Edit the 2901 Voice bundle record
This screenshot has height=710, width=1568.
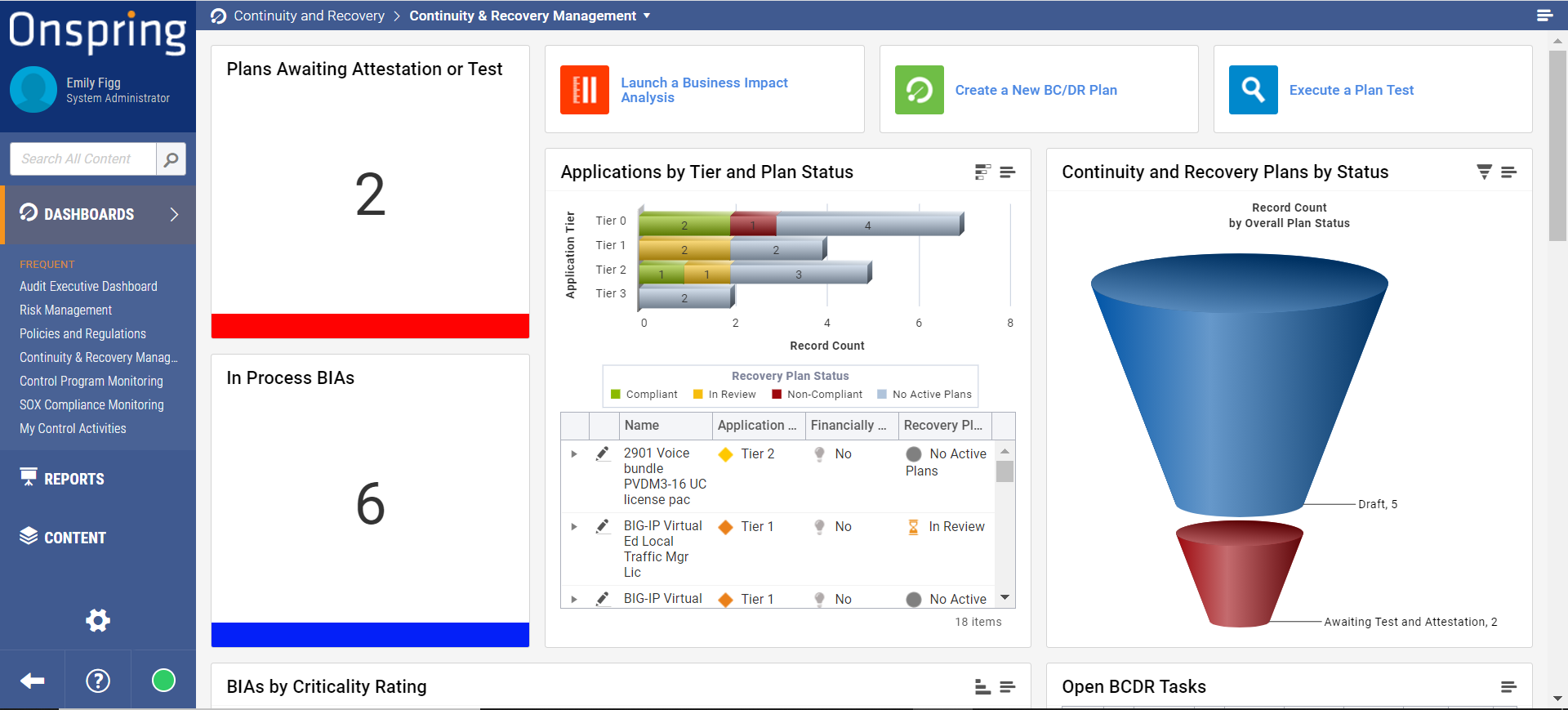(603, 453)
